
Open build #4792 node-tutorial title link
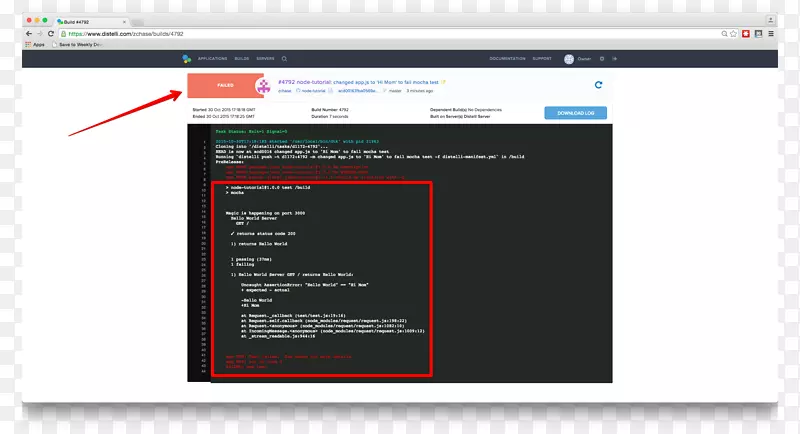click(x=358, y=82)
